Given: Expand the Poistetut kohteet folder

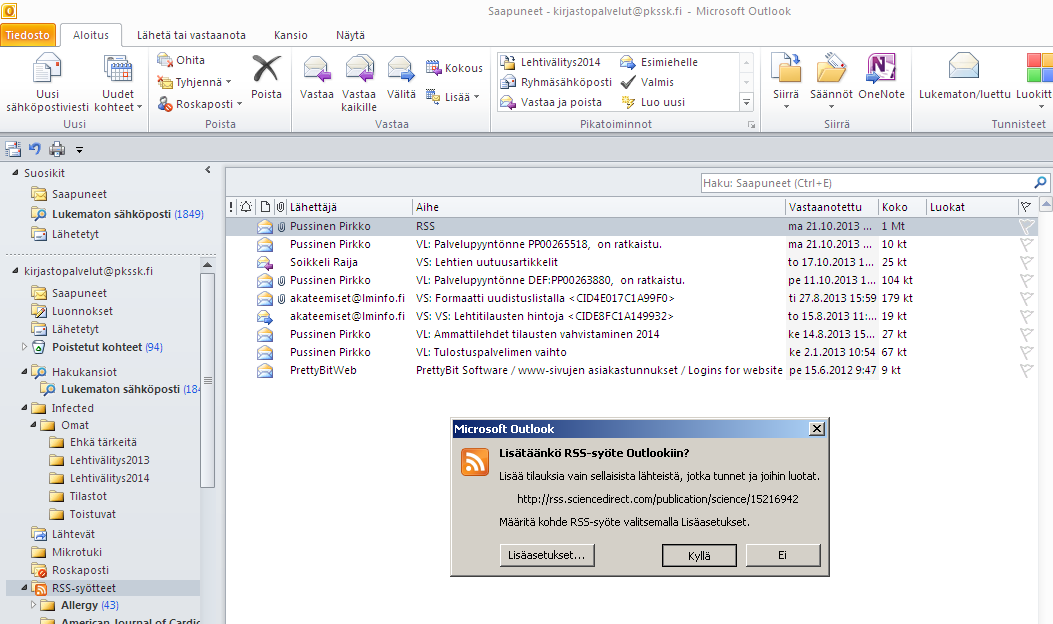Looking at the screenshot, I should click(24, 347).
